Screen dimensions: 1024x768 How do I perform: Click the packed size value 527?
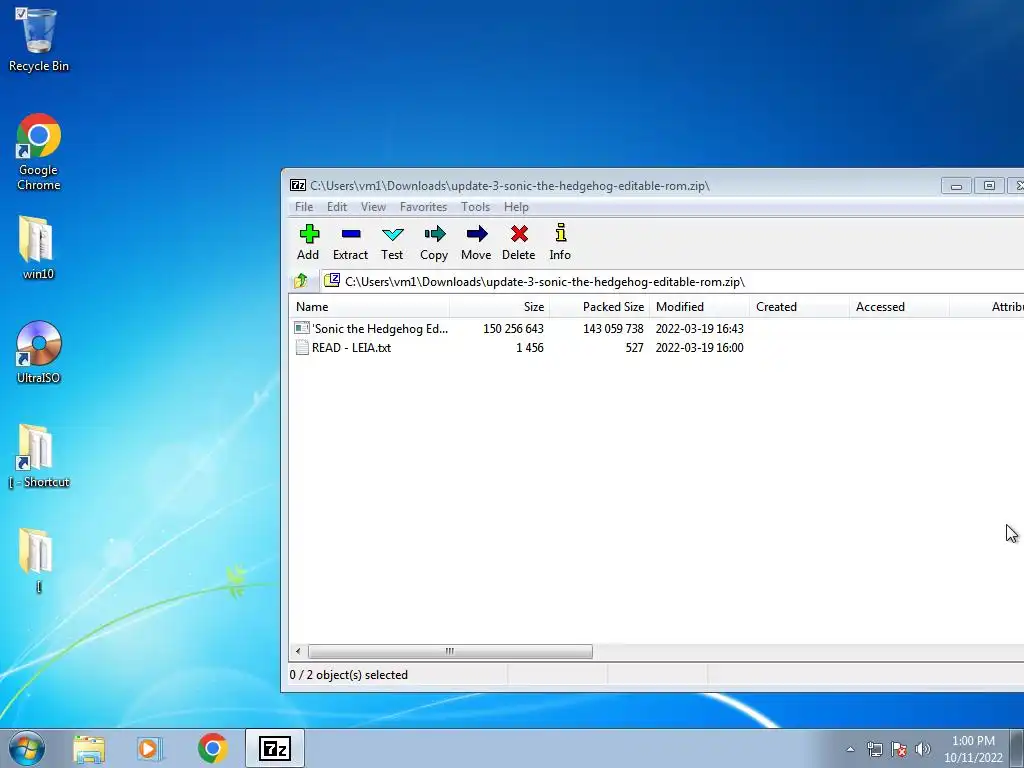click(x=634, y=347)
